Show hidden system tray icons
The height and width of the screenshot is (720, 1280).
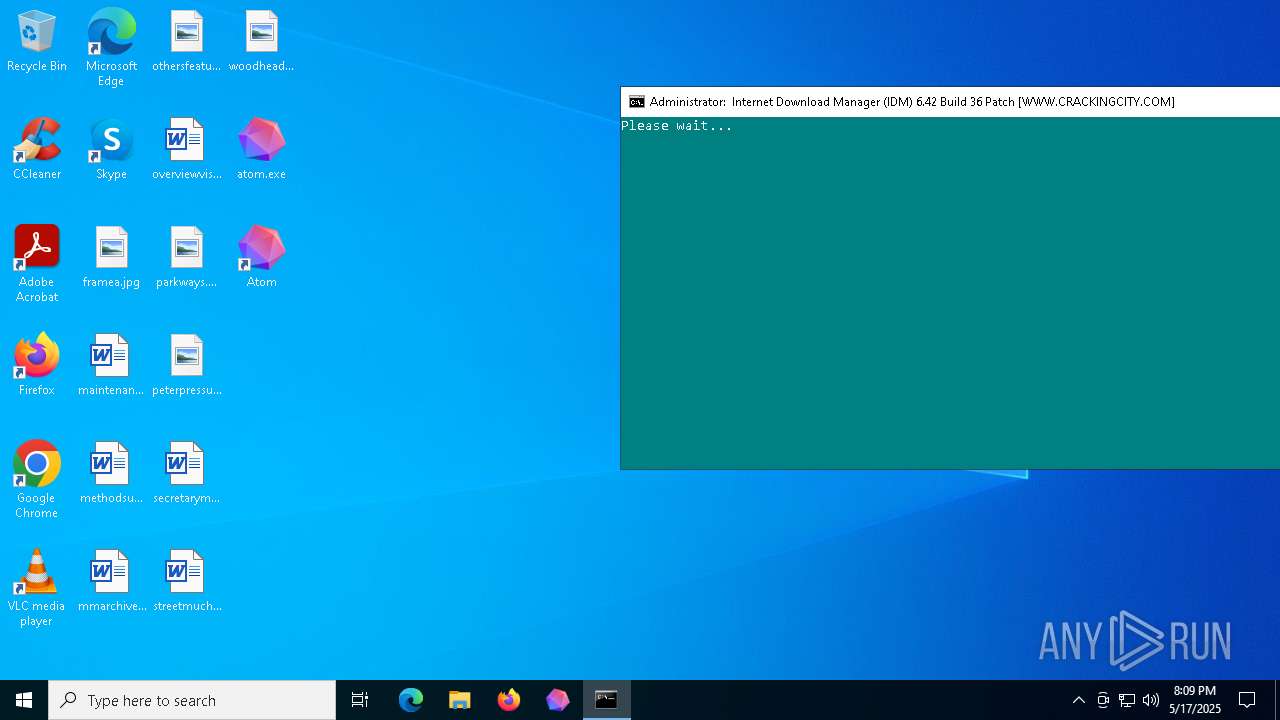point(1079,700)
